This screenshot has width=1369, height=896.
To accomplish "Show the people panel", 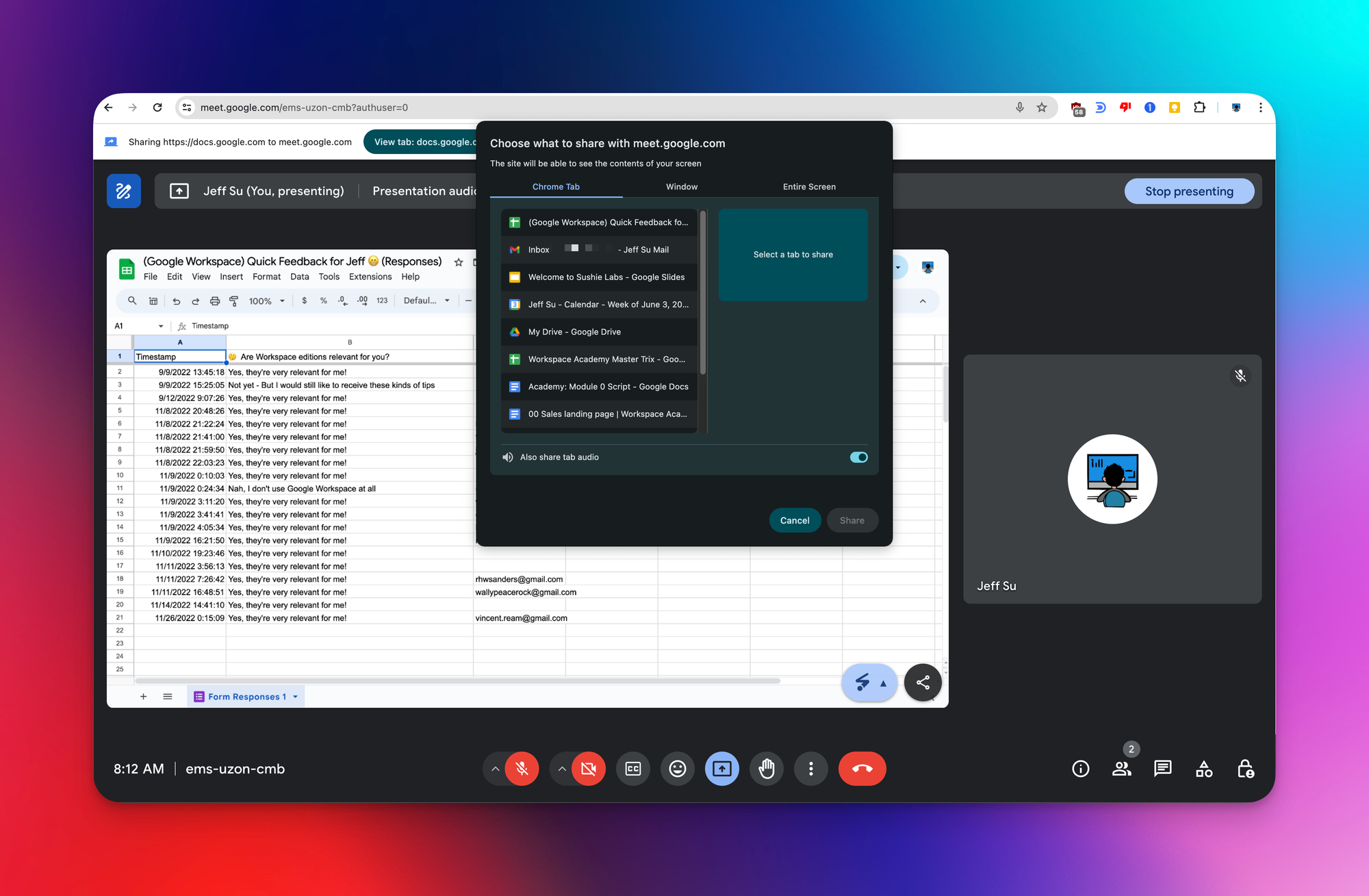I will pos(1122,769).
